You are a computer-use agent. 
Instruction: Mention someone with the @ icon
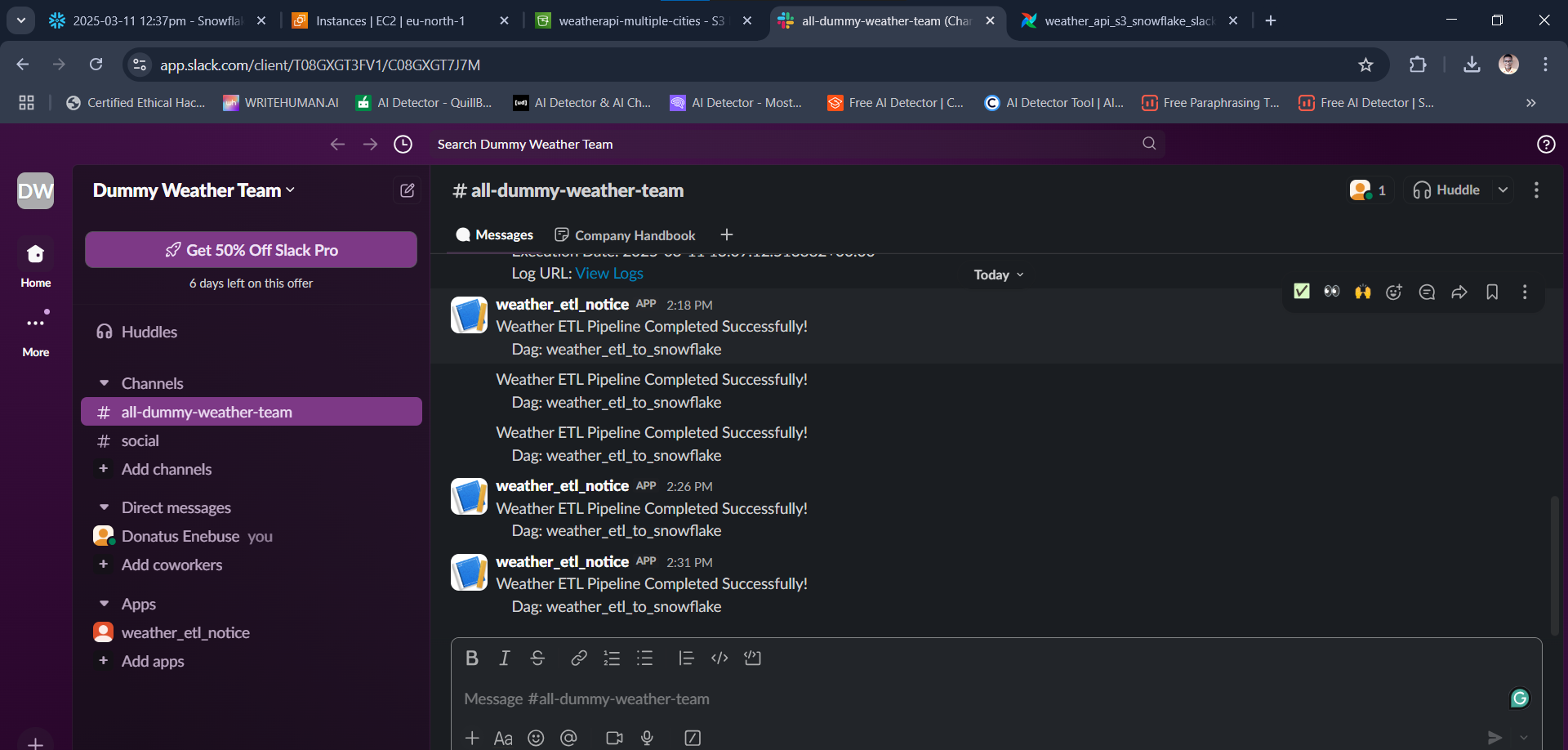[x=568, y=738]
